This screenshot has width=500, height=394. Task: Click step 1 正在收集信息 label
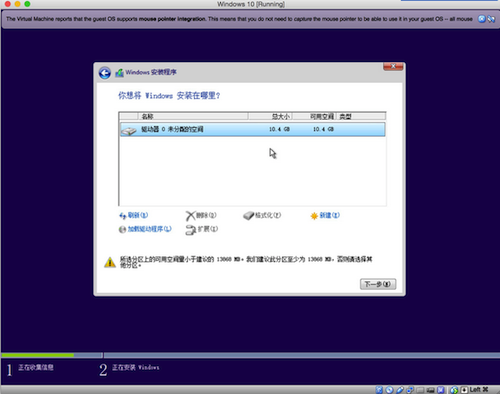pos(36,367)
